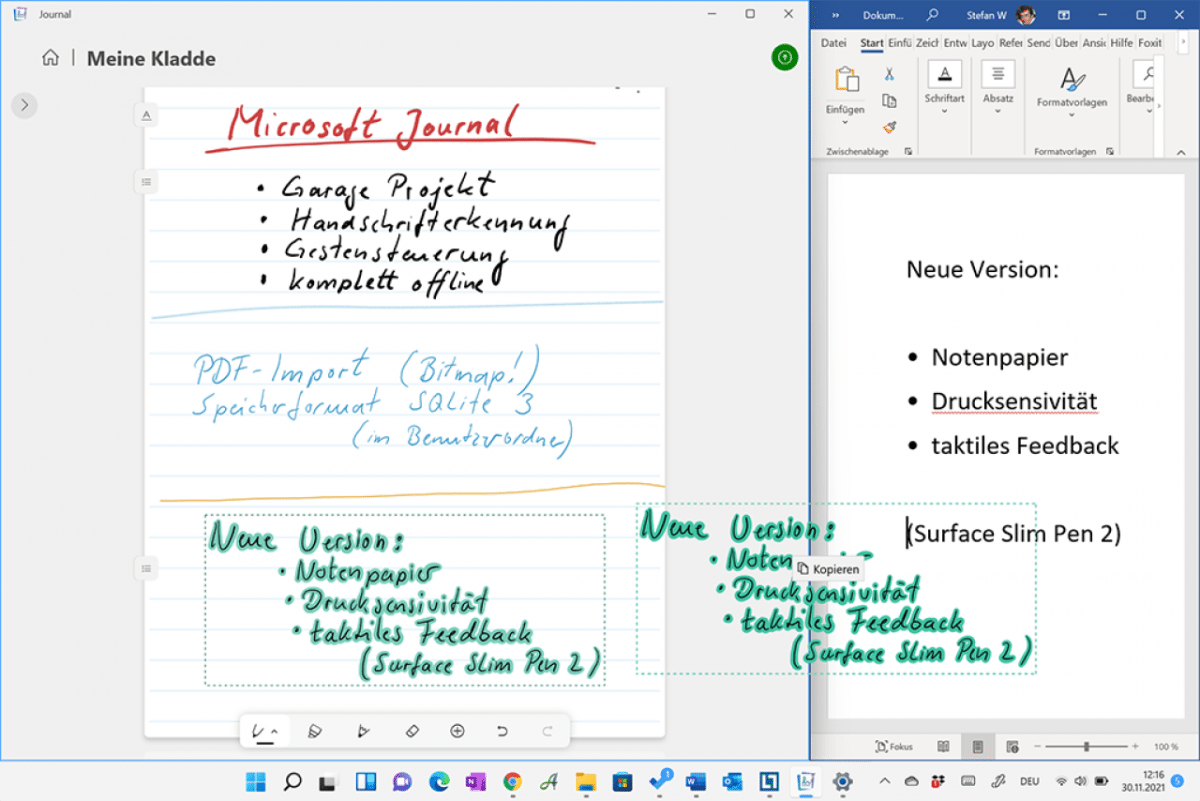Click the undo arrow in Journal toolbar
Image resolution: width=1200 pixels, height=801 pixels.
click(x=502, y=731)
